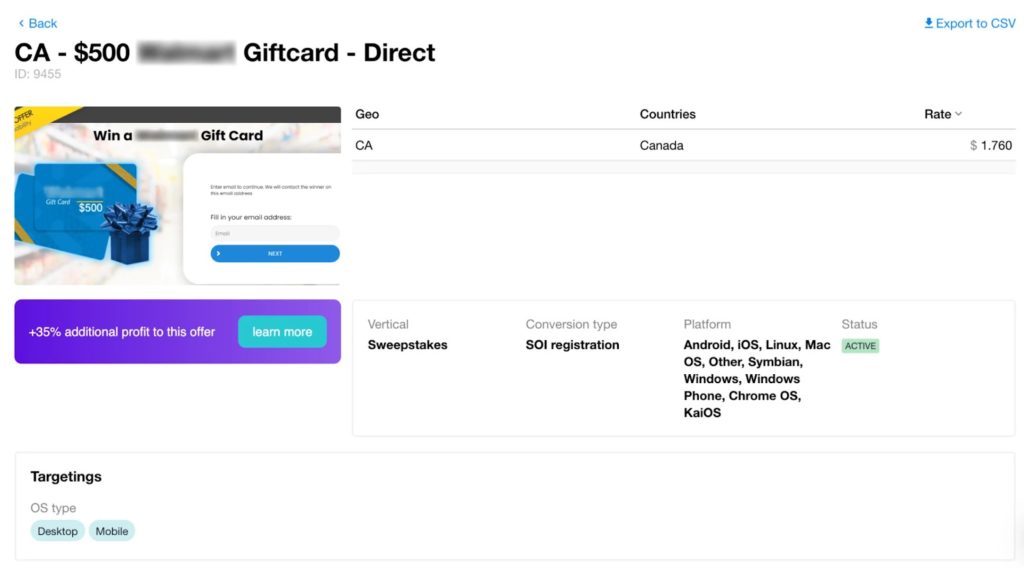Click the email address input field

(x=275, y=233)
